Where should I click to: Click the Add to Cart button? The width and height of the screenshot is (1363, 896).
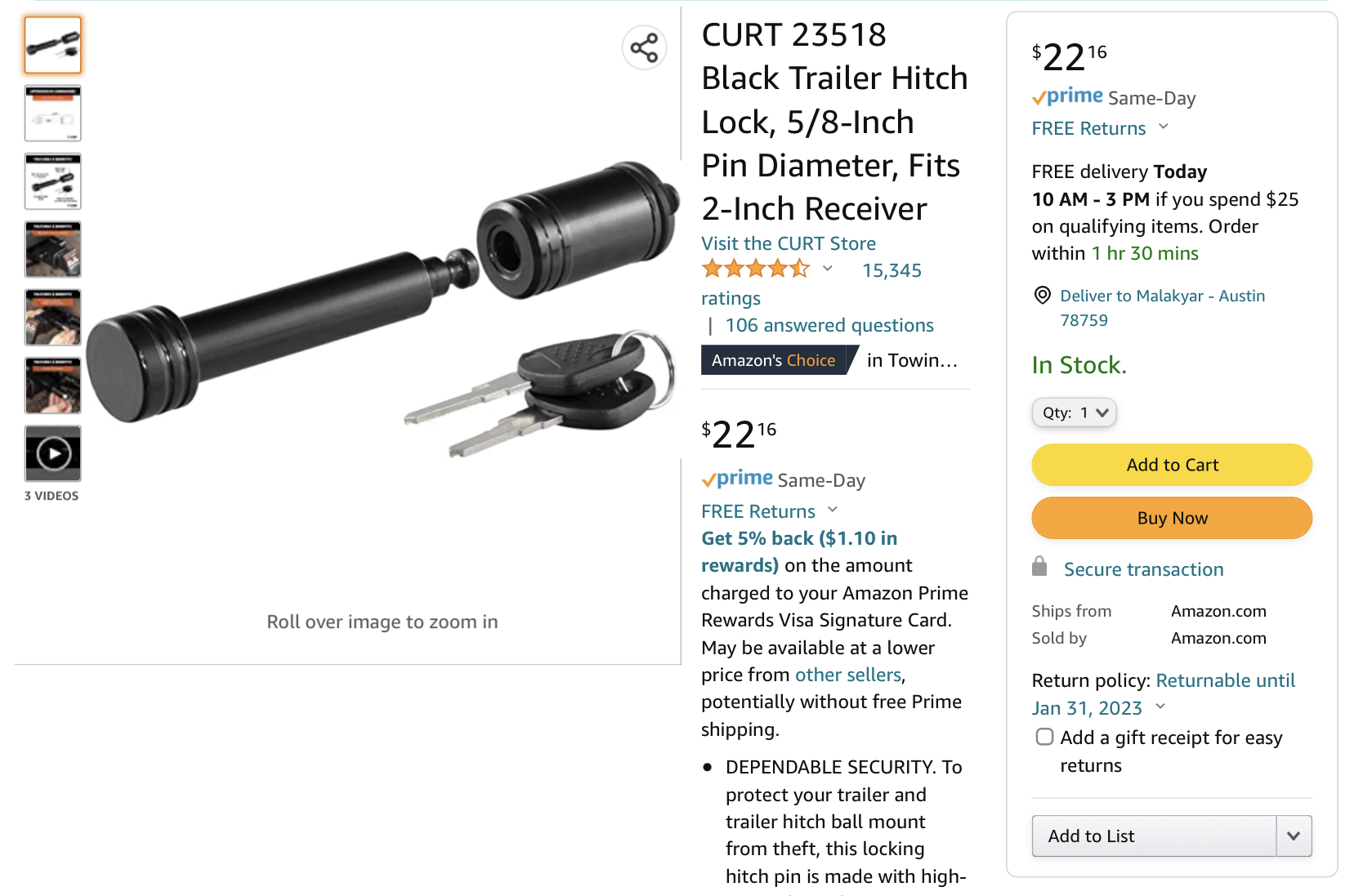(1172, 465)
